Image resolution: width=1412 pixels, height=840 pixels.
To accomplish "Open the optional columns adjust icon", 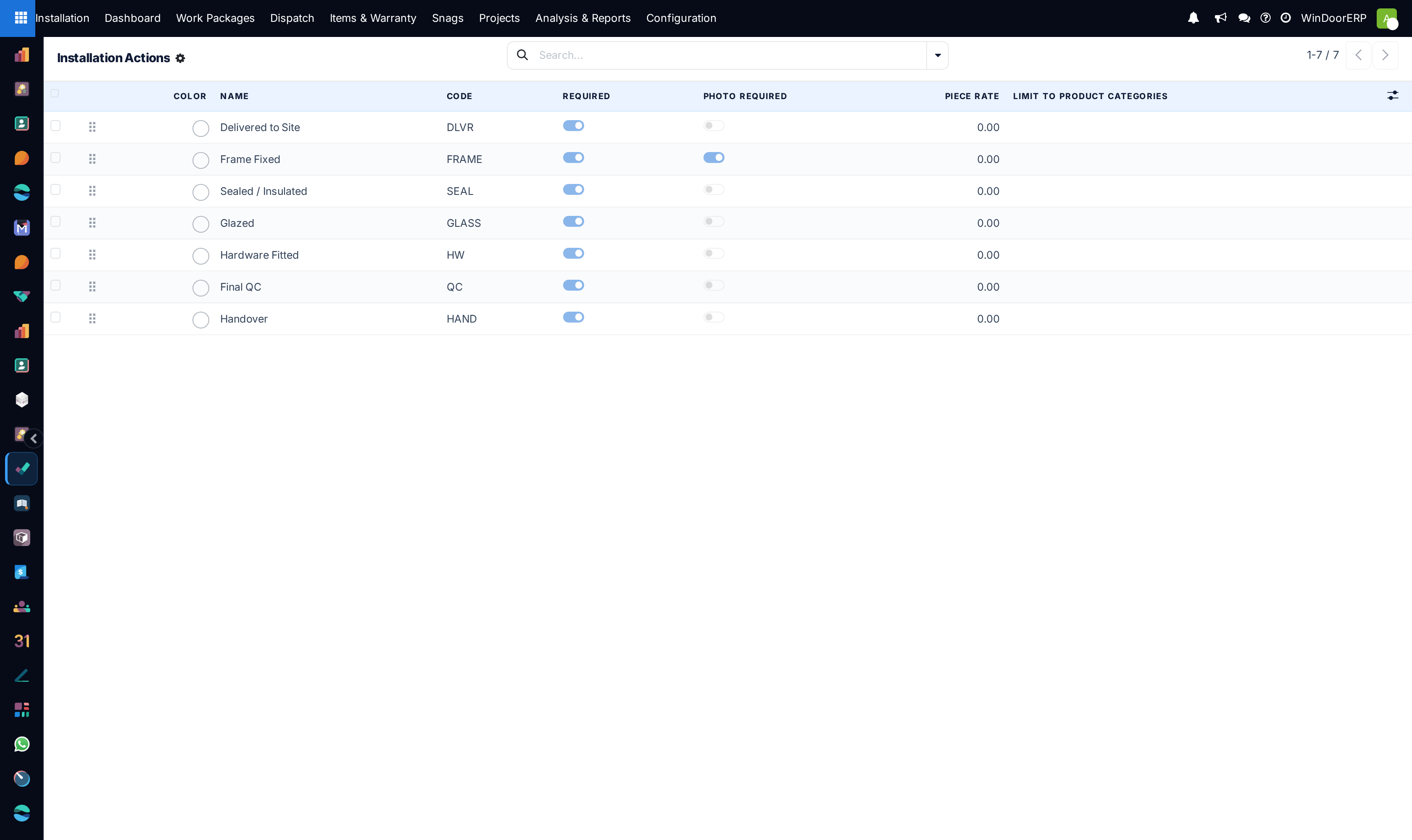I will (1393, 96).
